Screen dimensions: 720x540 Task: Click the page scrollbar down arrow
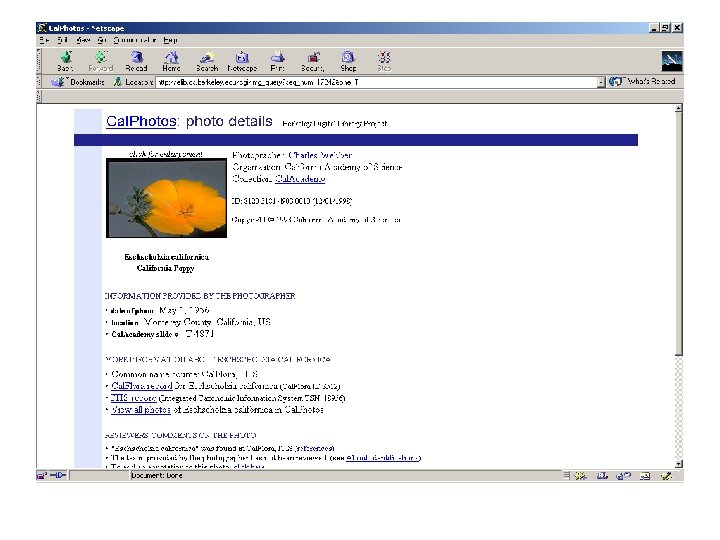point(679,464)
